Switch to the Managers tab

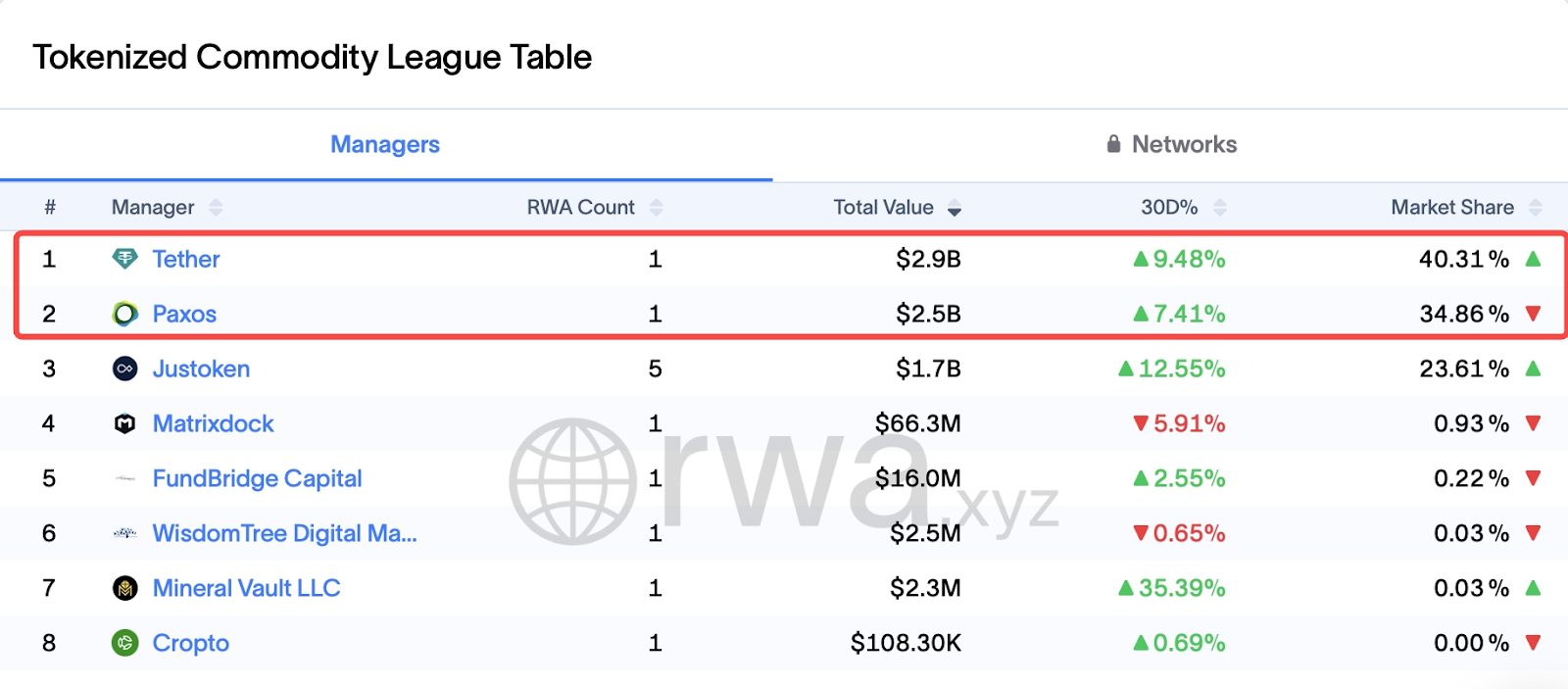(x=385, y=144)
